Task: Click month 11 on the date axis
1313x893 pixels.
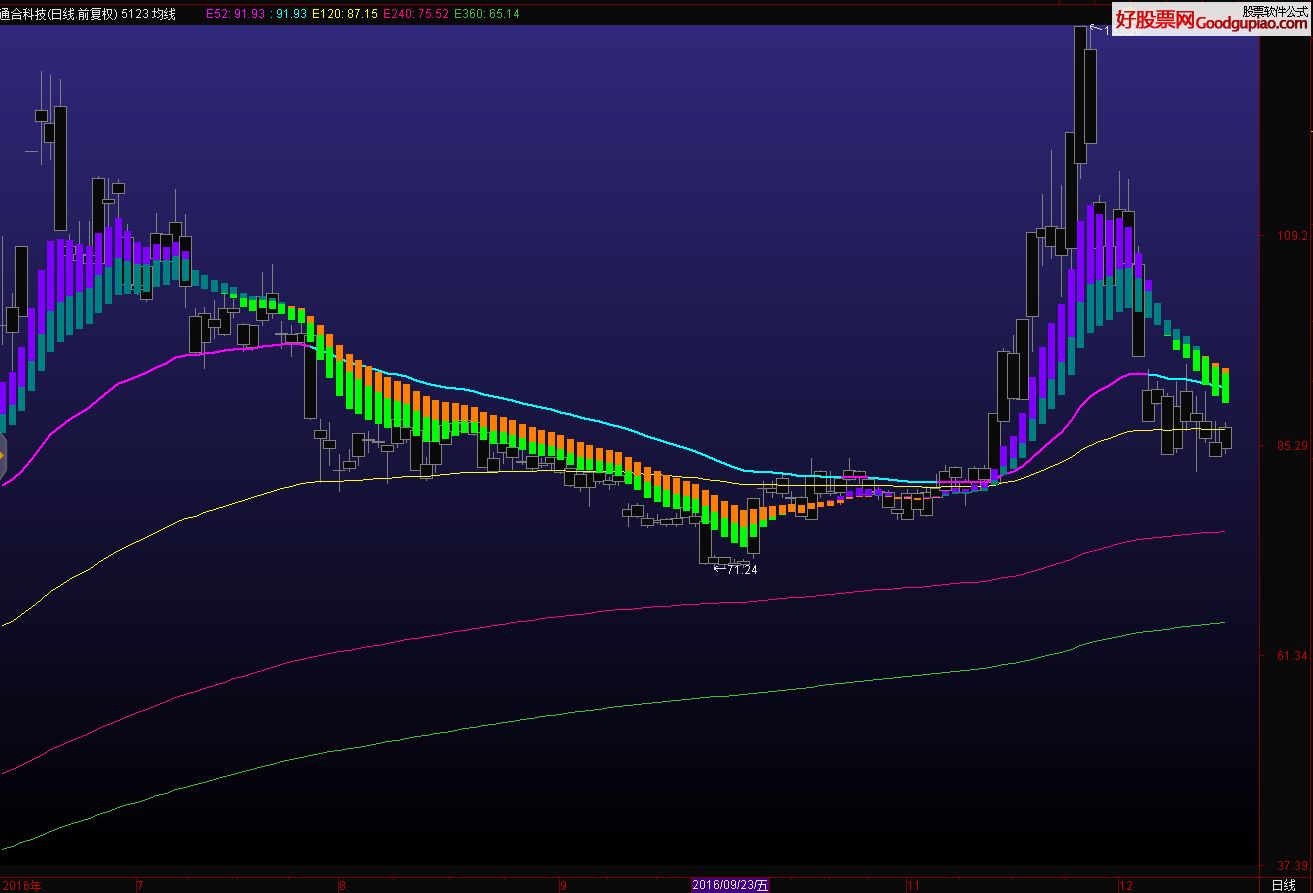Action: point(913,885)
